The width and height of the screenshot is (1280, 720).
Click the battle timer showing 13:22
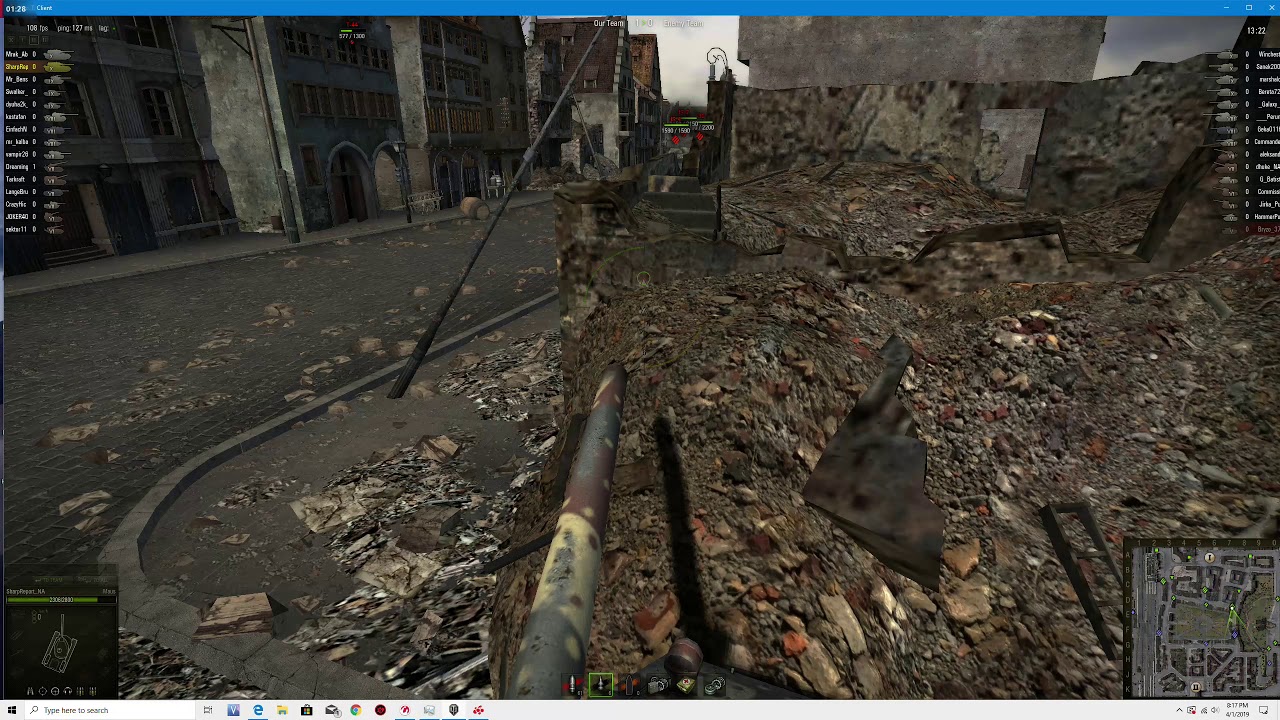(x=1257, y=31)
